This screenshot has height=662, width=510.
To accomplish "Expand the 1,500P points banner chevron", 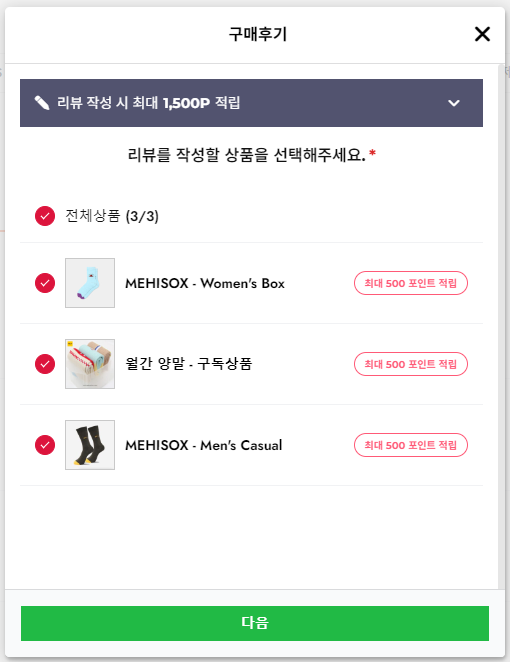I will [x=454, y=103].
